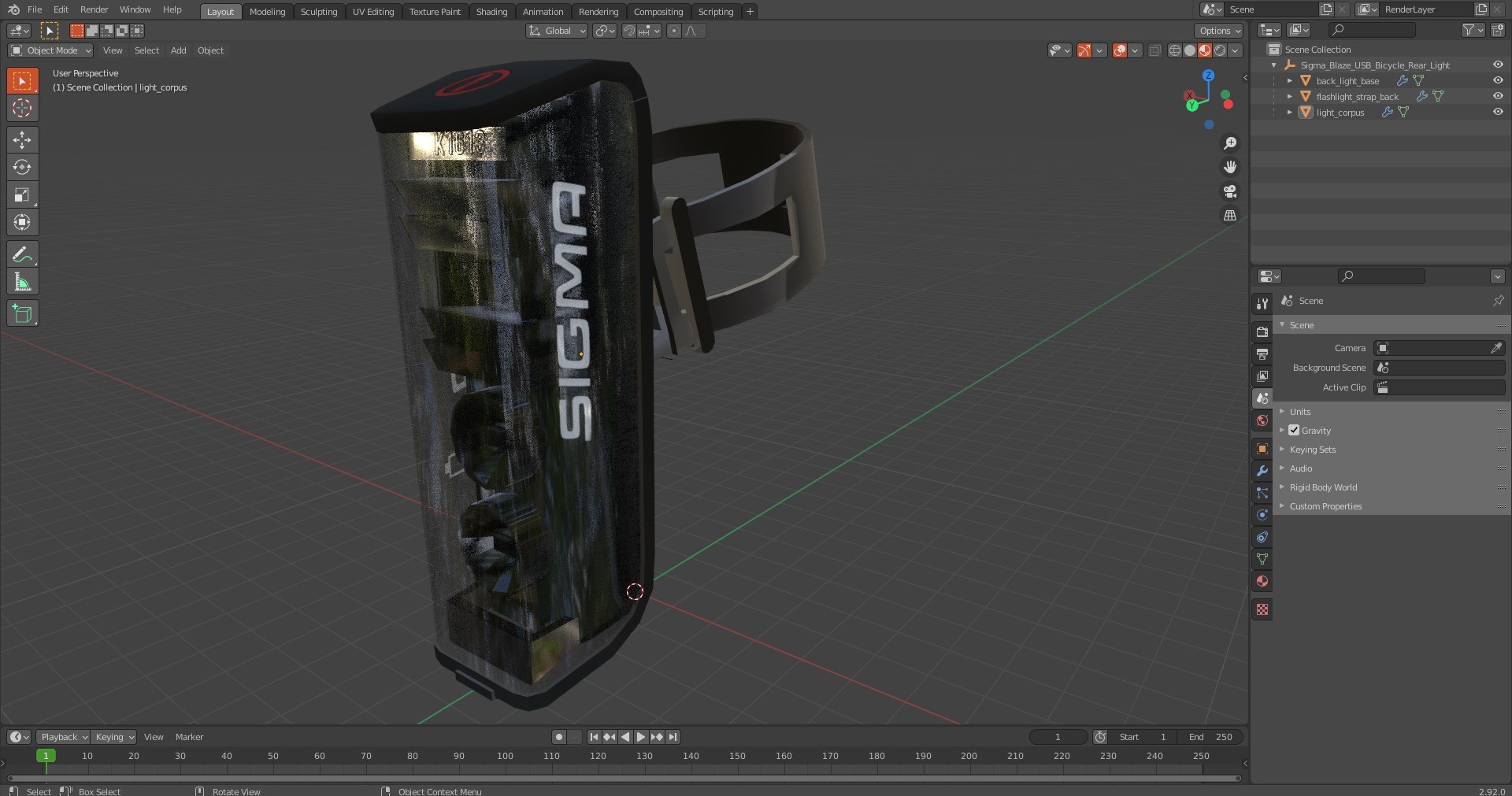The image size is (1512, 796).
Task: Open the File menu
Action: (35, 9)
